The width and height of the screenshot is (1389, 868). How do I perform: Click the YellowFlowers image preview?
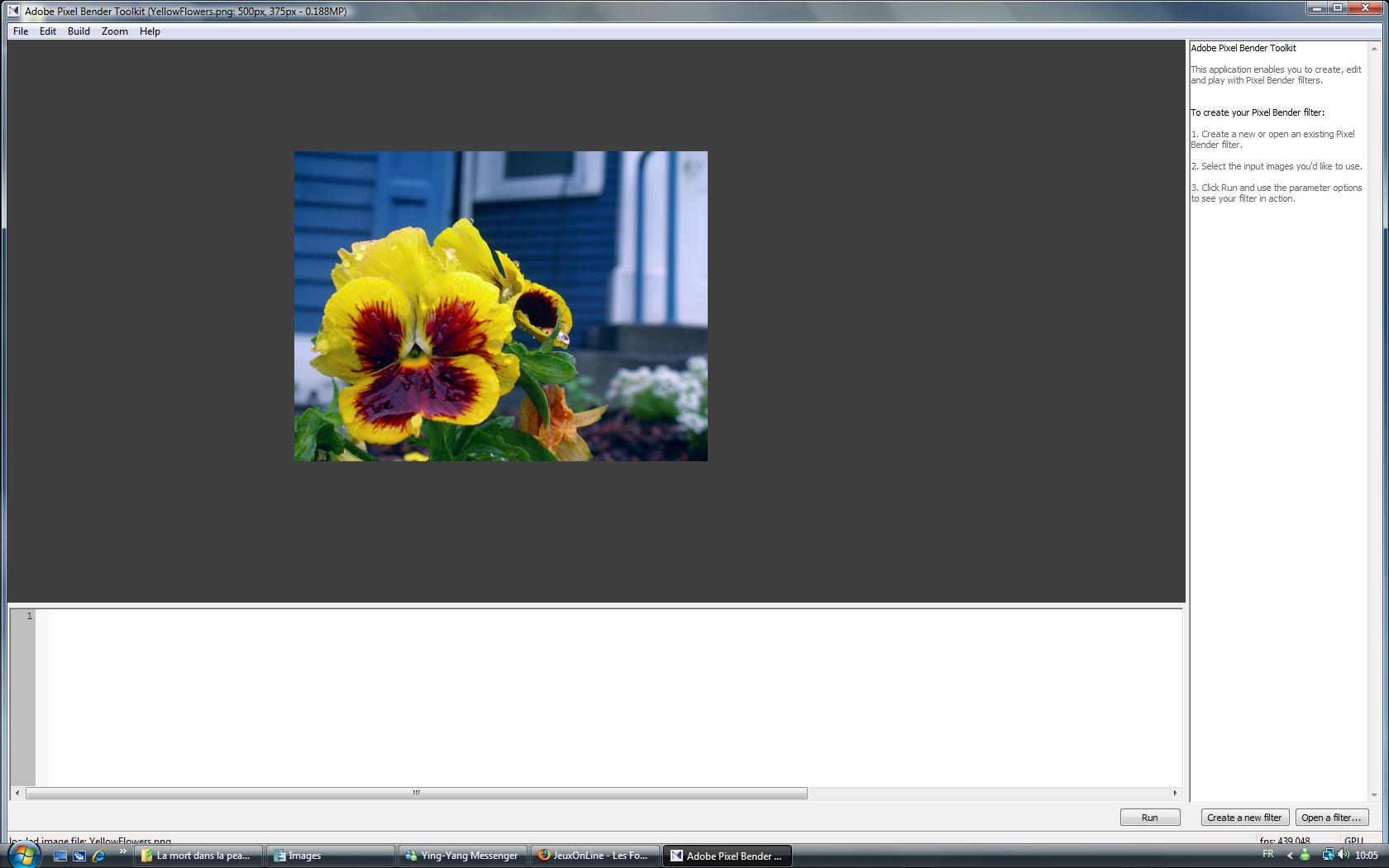pos(501,306)
